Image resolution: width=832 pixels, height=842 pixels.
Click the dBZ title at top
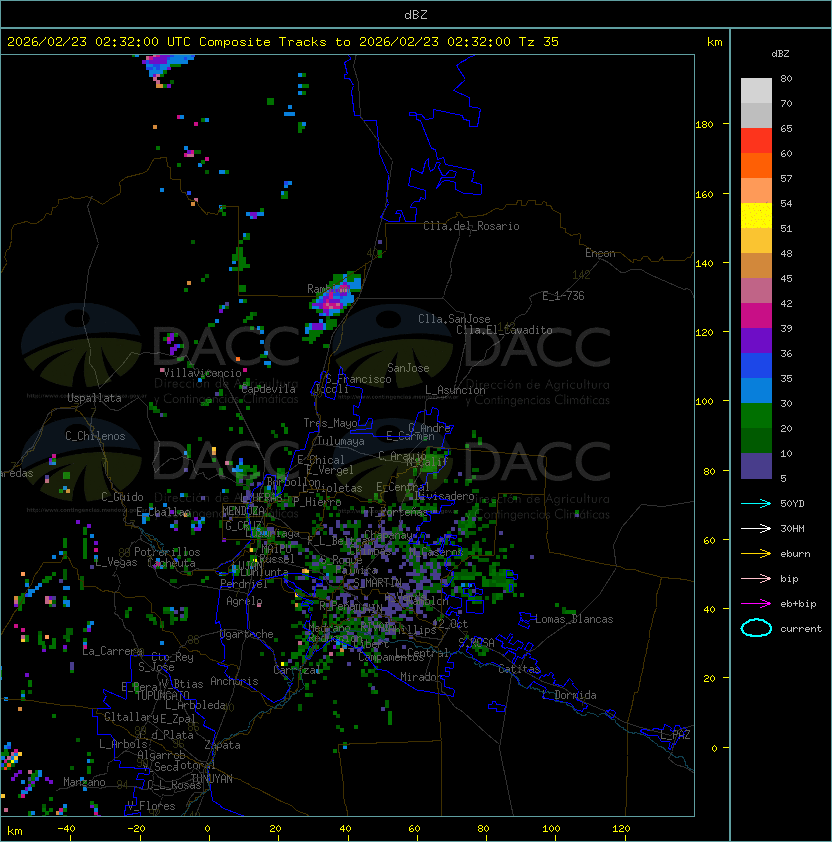tap(416, 15)
